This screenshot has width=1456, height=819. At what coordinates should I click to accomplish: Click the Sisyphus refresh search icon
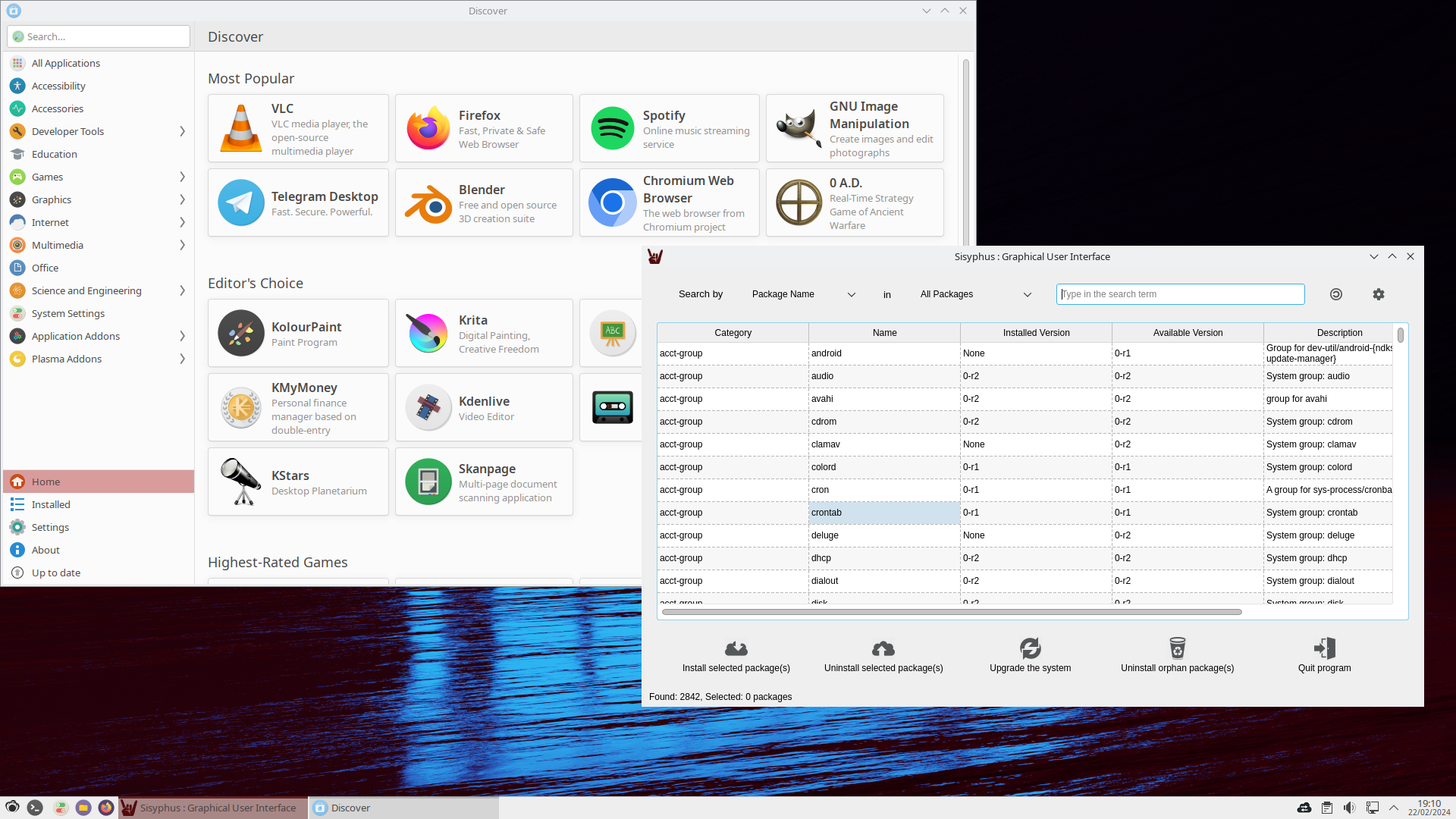(x=1336, y=294)
